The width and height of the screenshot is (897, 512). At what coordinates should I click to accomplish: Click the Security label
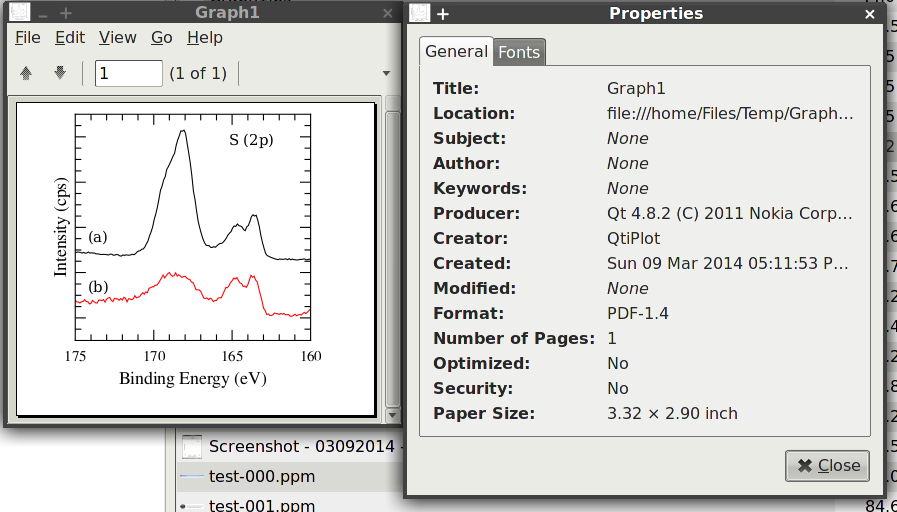tap(473, 388)
